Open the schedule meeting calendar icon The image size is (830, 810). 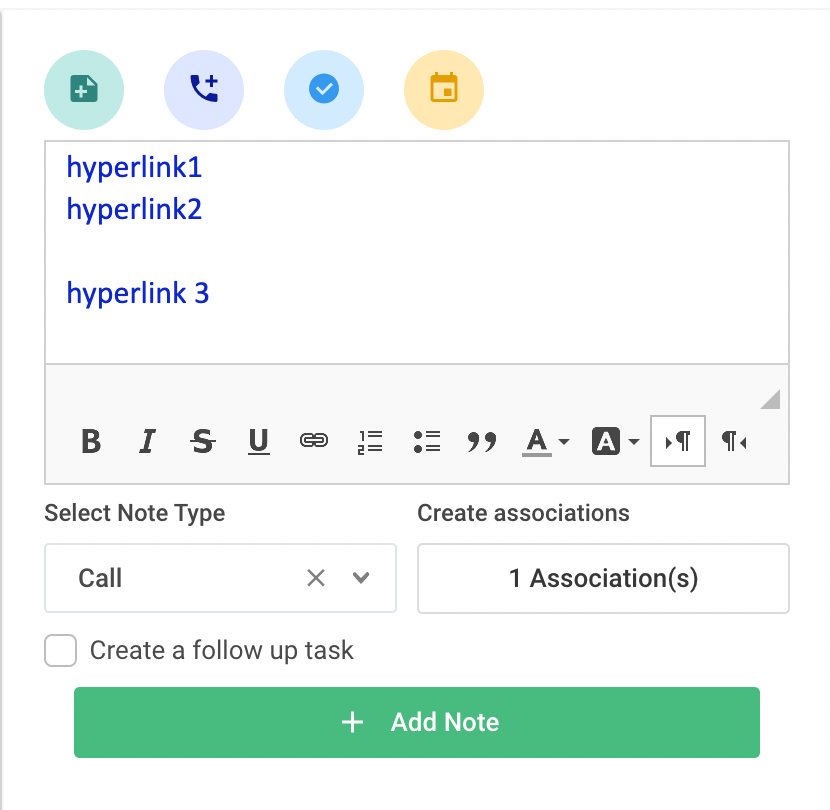(x=444, y=89)
